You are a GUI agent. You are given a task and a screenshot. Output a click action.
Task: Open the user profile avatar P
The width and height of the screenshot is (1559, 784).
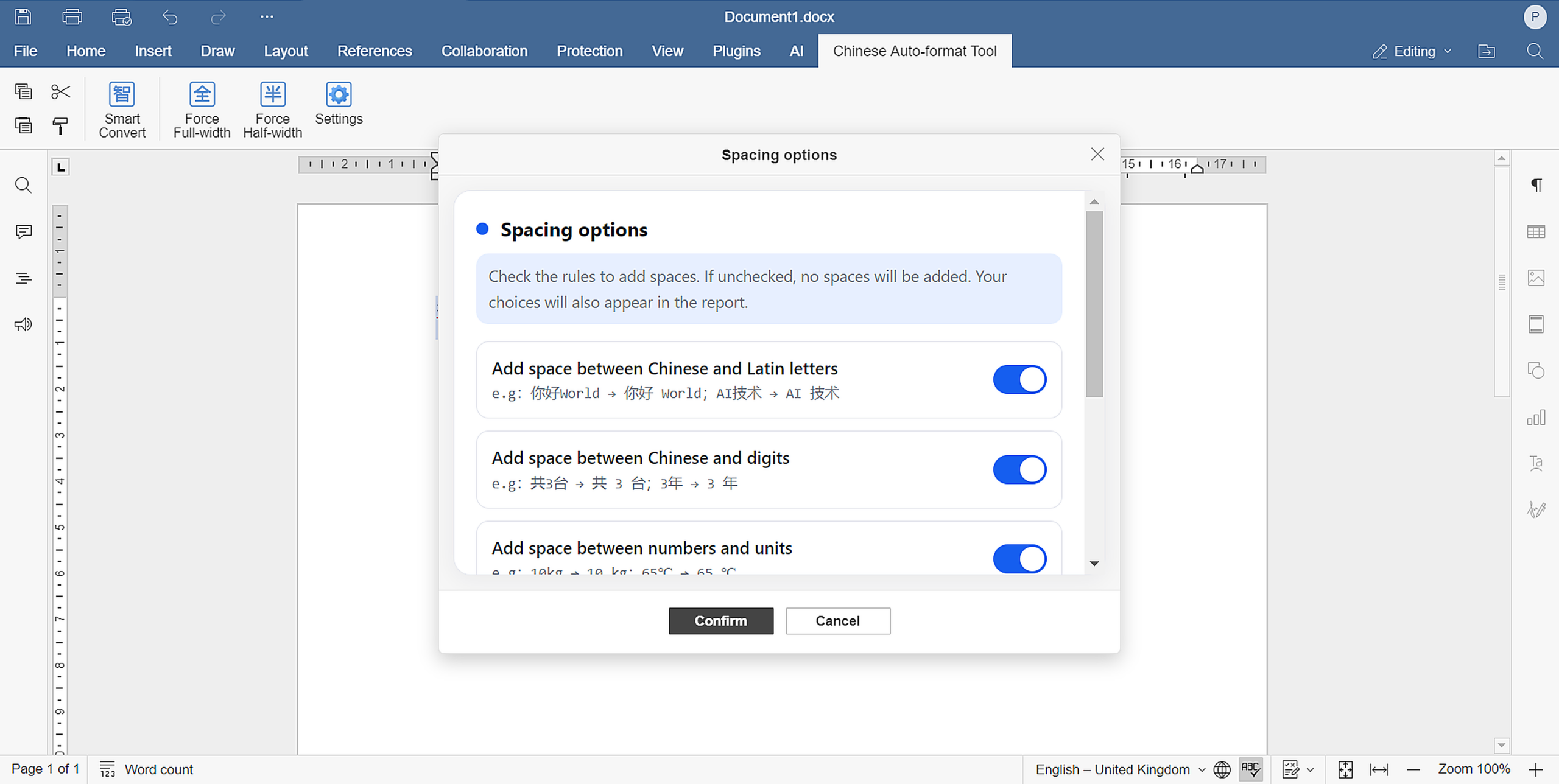pos(1535,16)
